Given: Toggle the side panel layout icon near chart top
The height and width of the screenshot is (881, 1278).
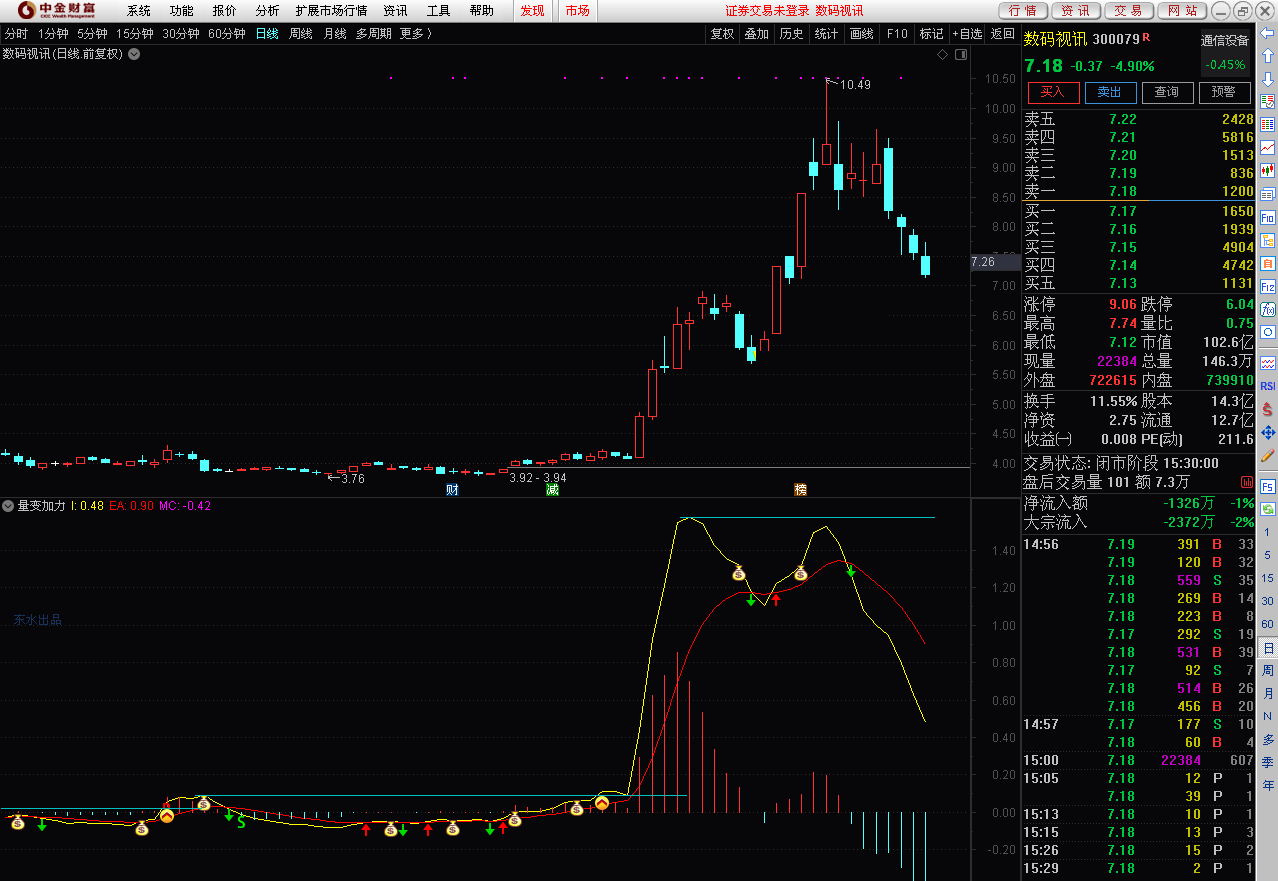Looking at the screenshot, I should coord(960,55).
